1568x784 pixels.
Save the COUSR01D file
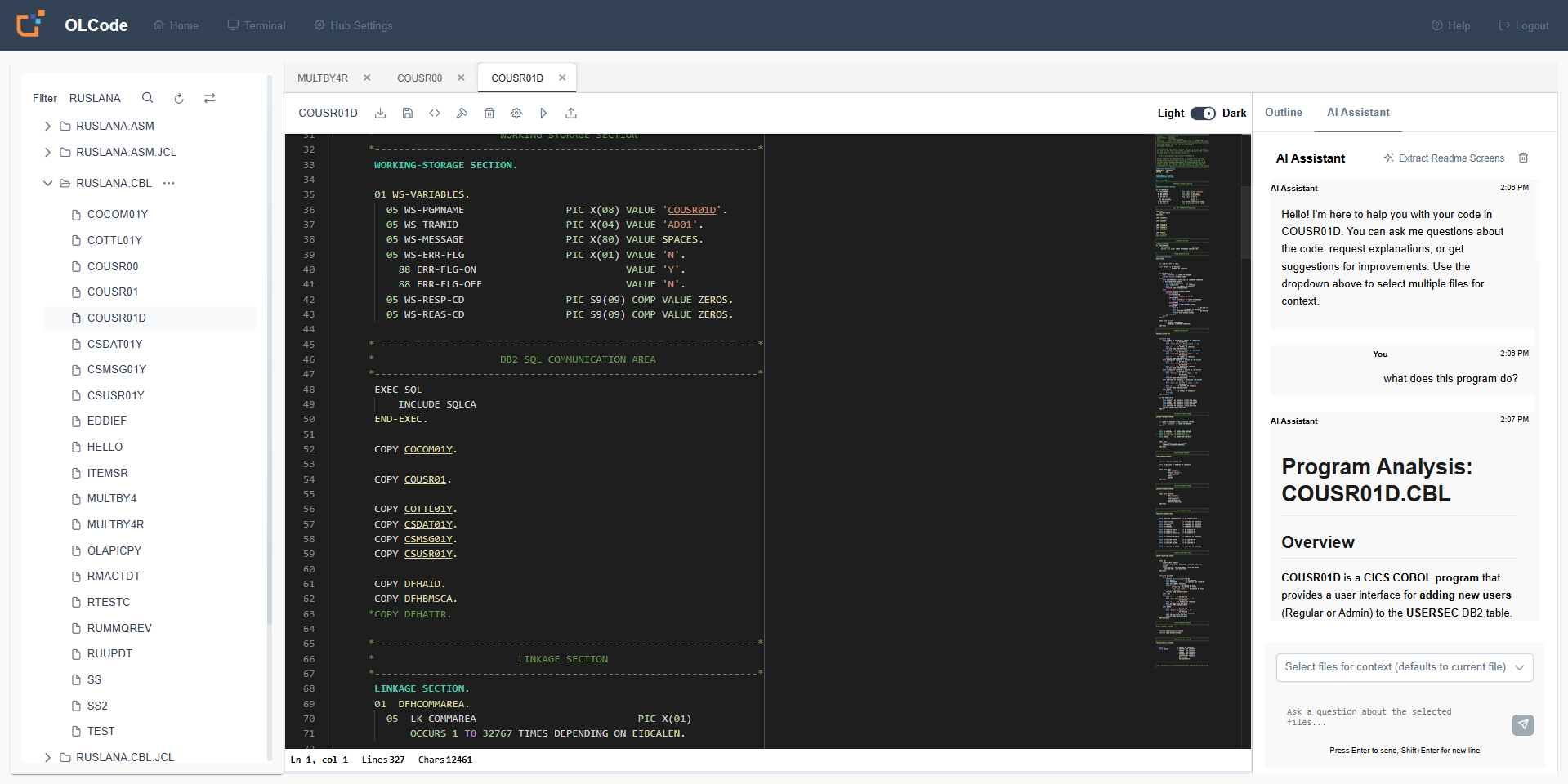[408, 113]
